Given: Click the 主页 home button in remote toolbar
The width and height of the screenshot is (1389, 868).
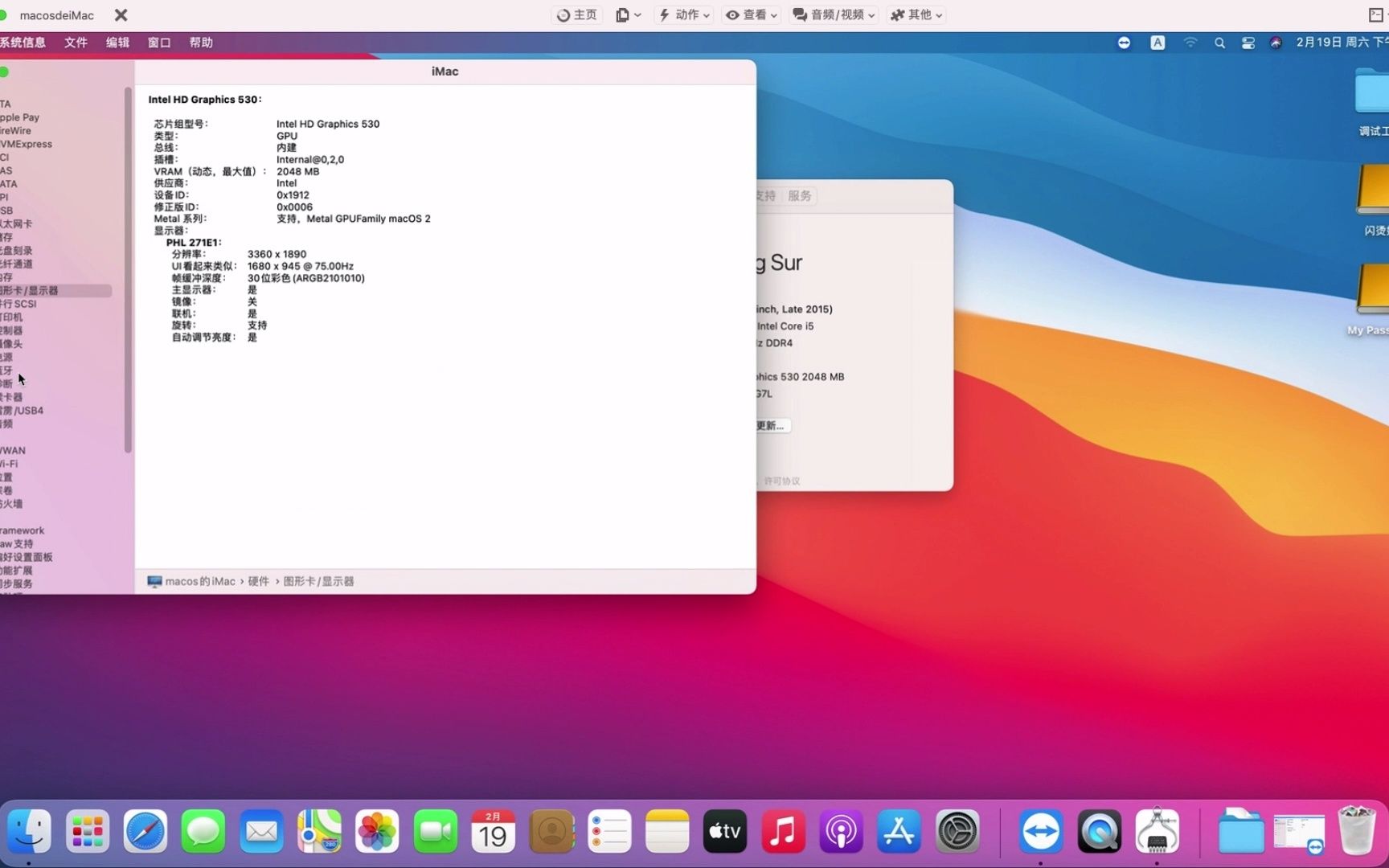Looking at the screenshot, I should (577, 14).
